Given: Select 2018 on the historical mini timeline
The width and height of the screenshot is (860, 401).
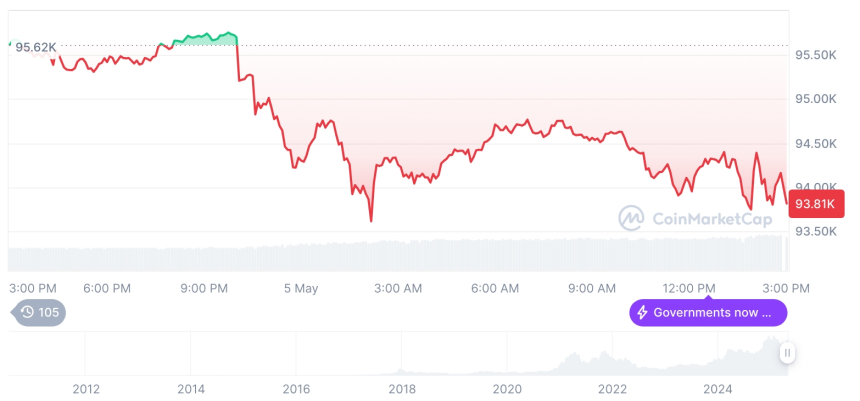Looking at the screenshot, I should click(x=402, y=389).
